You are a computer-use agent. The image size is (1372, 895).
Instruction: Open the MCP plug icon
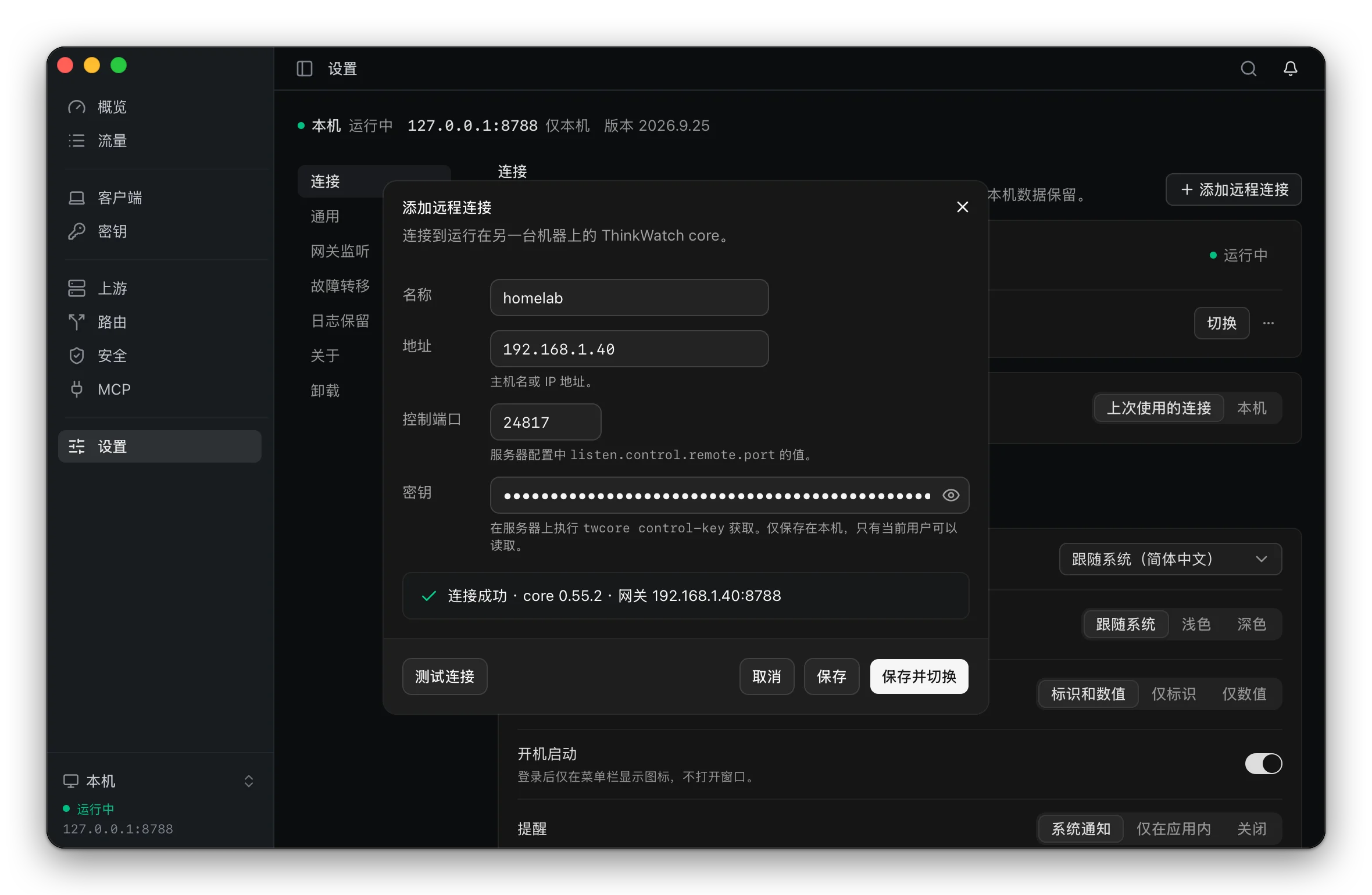(x=77, y=389)
